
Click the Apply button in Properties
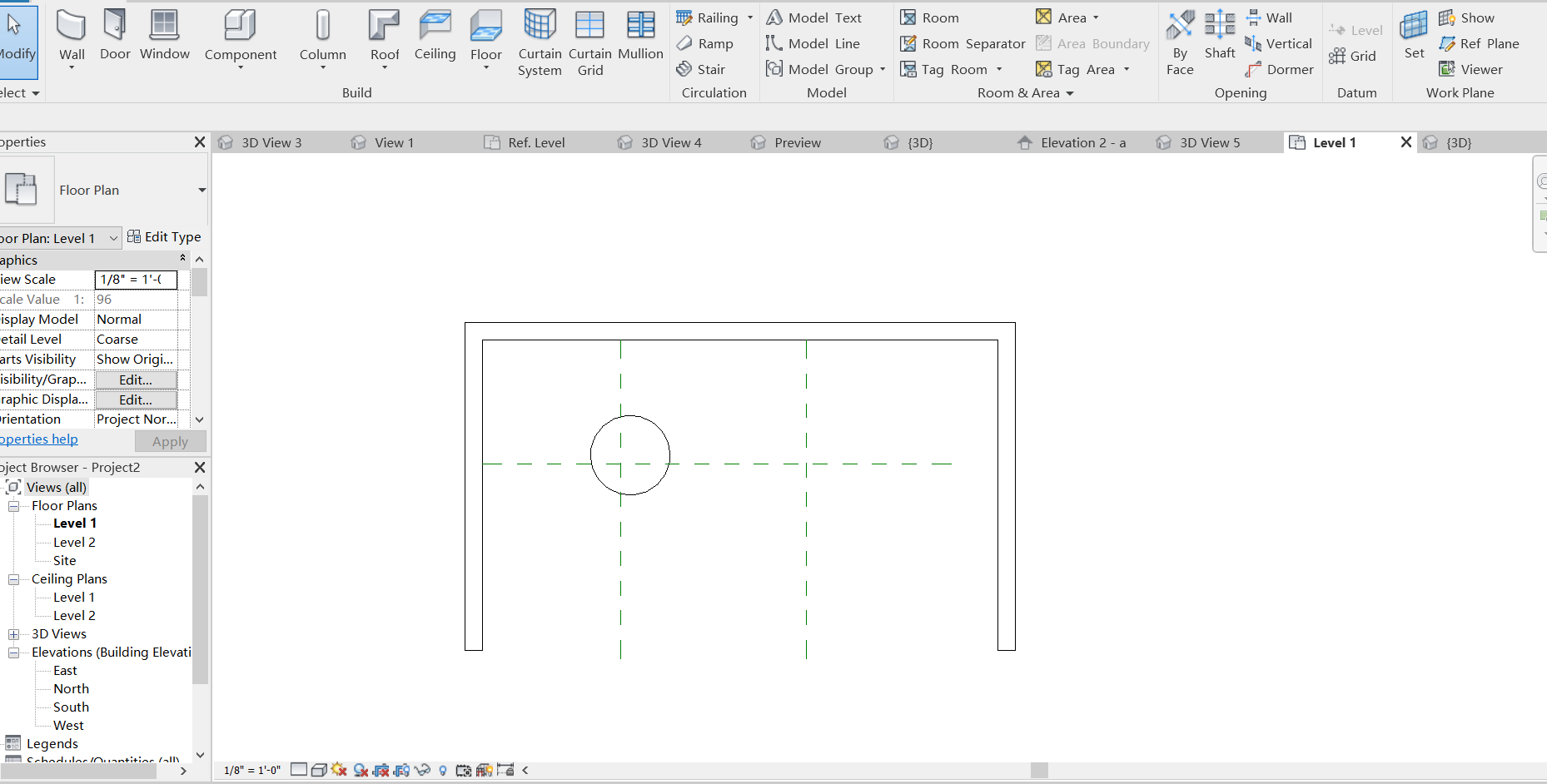click(x=170, y=441)
